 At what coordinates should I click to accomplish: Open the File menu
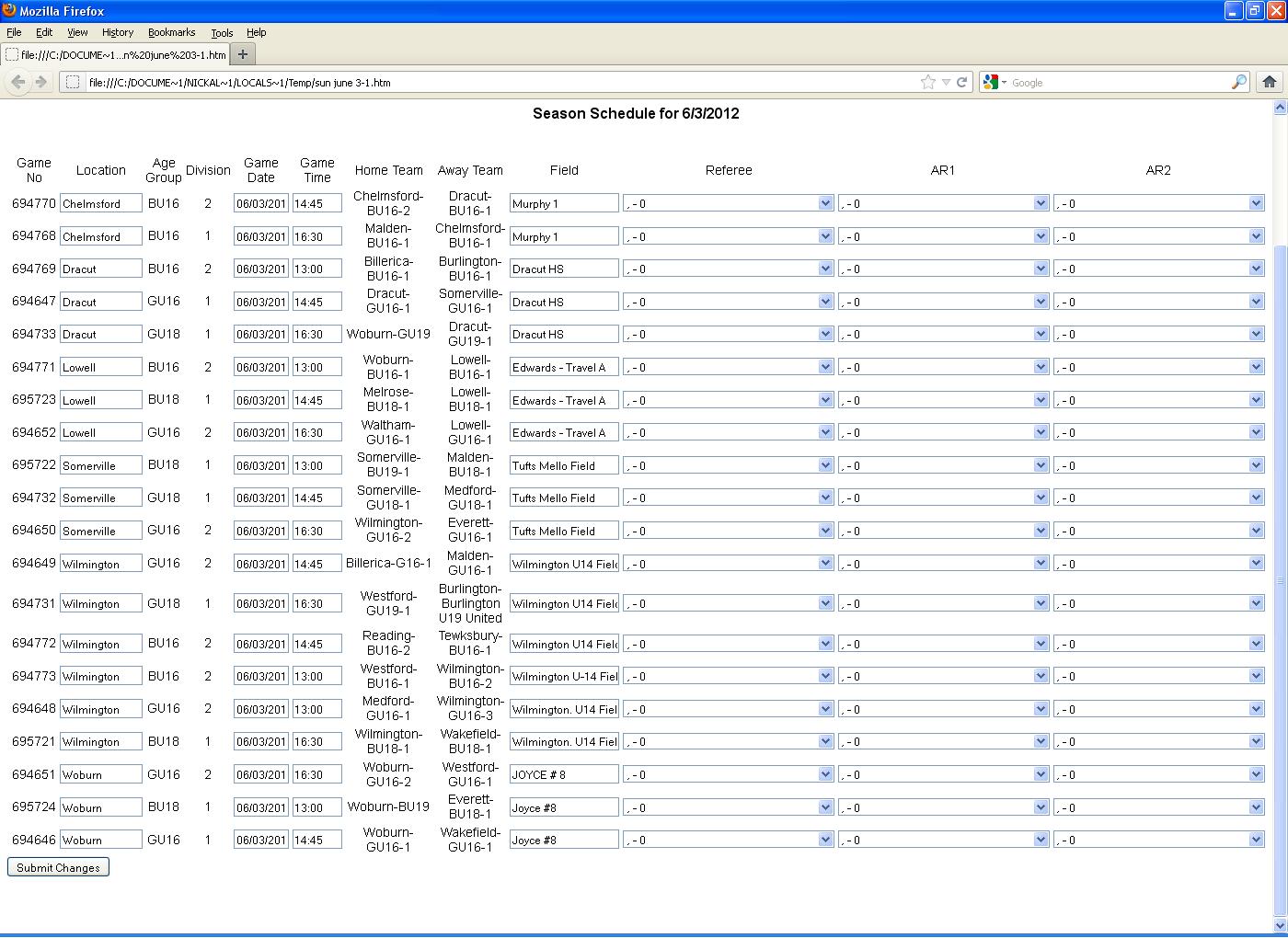(14, 32)
